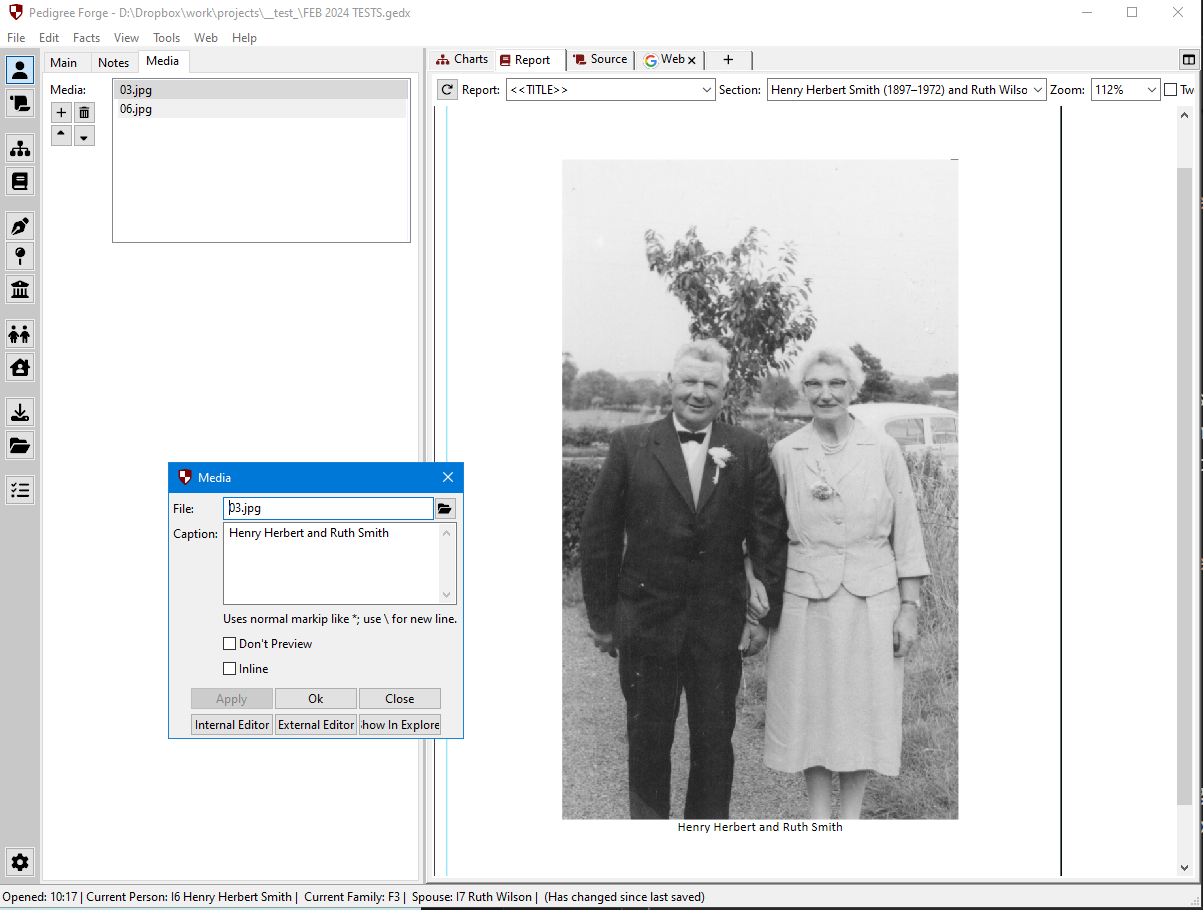The width and height of the screenshot is (1203, 910).
Task: Select 06.jpg in the media list
Action: 136,109
